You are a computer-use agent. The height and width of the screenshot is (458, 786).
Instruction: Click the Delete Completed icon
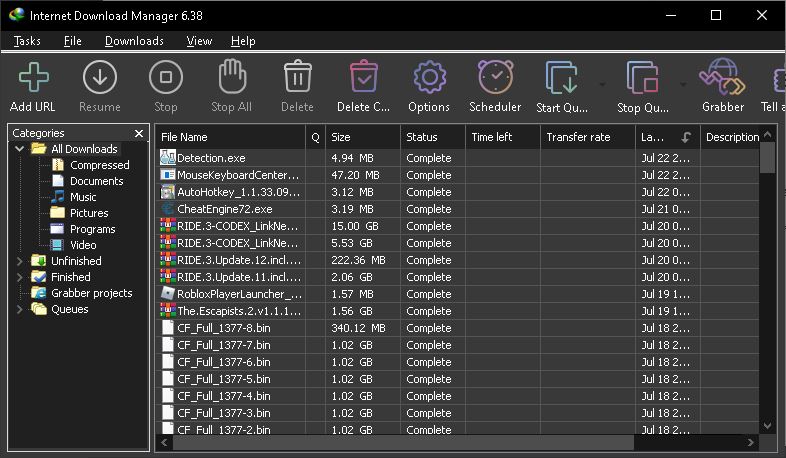click(x=363, y=78)
